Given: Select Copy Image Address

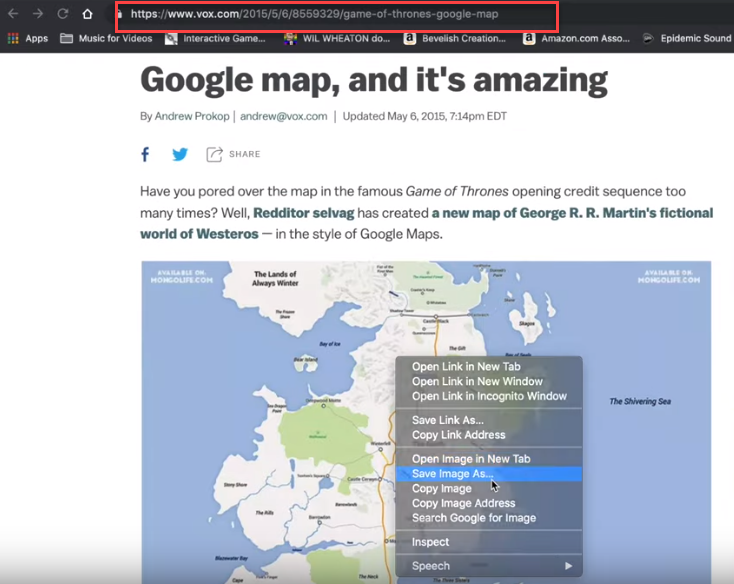Looking at the screenshot, I should pos(489,504).
